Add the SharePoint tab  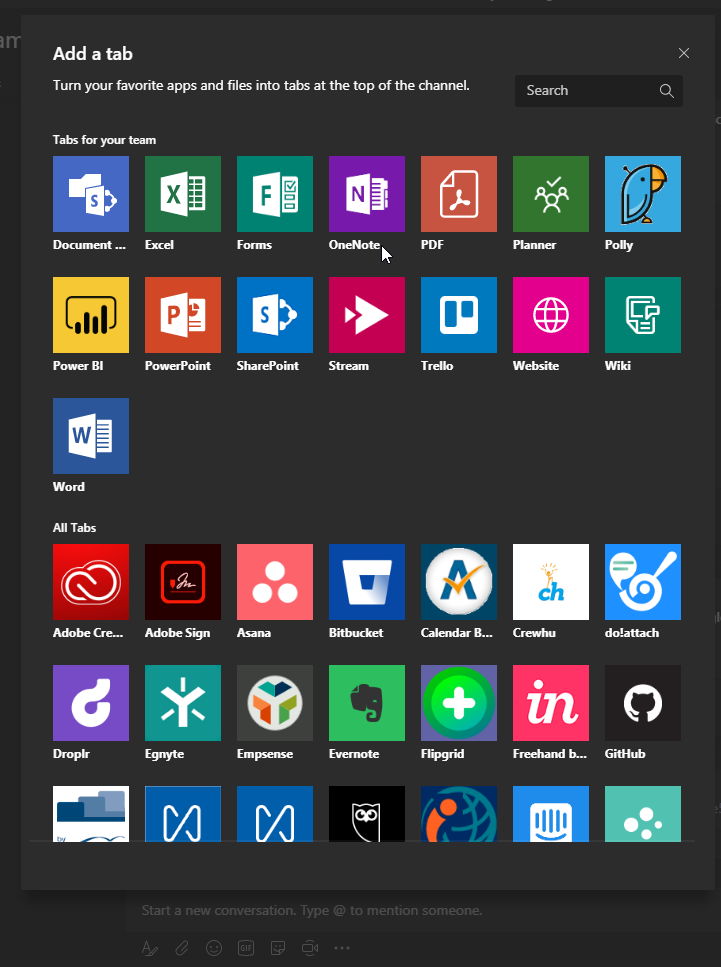coord(274,315)
